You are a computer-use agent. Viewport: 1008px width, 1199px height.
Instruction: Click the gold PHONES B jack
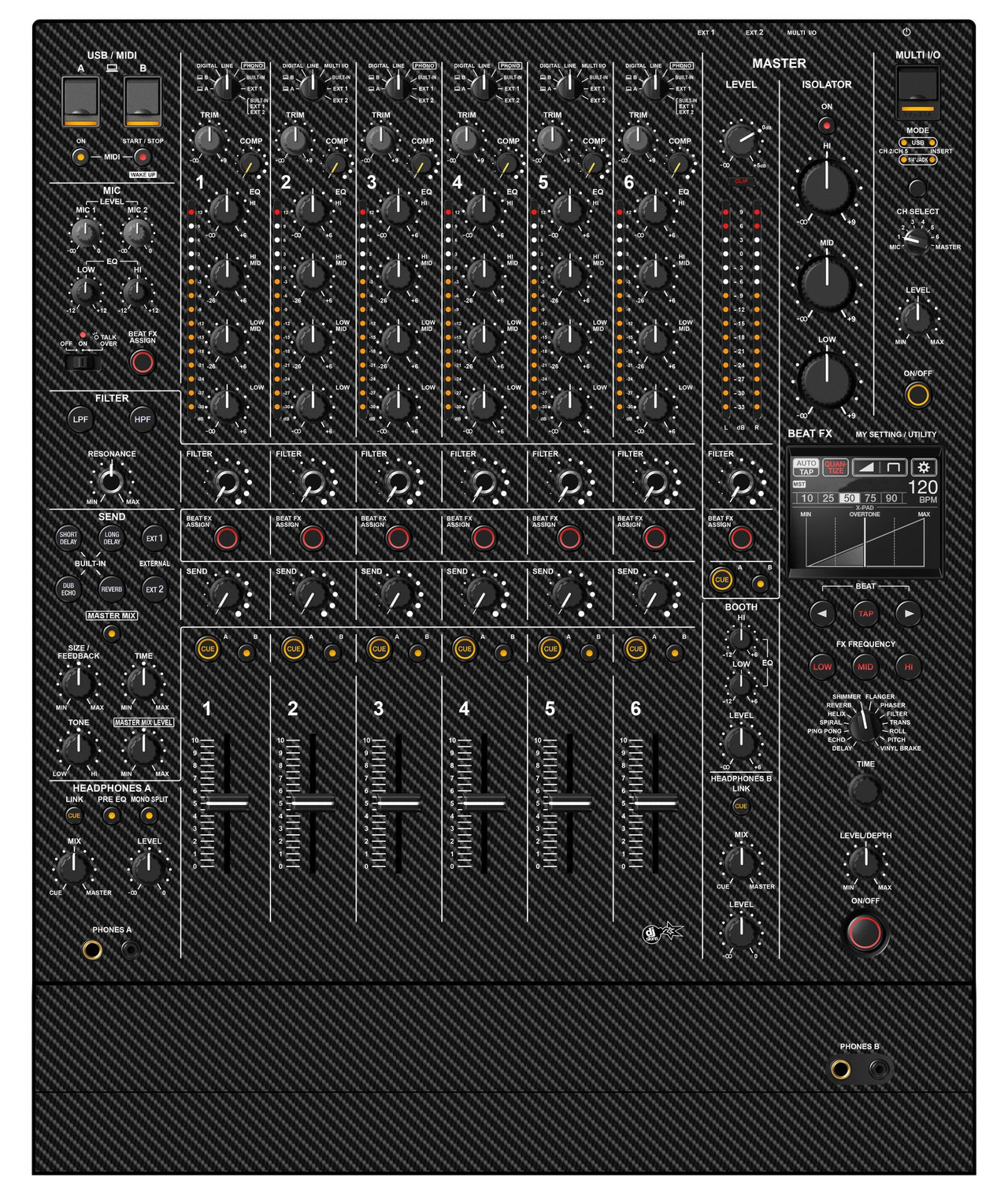840,1069
